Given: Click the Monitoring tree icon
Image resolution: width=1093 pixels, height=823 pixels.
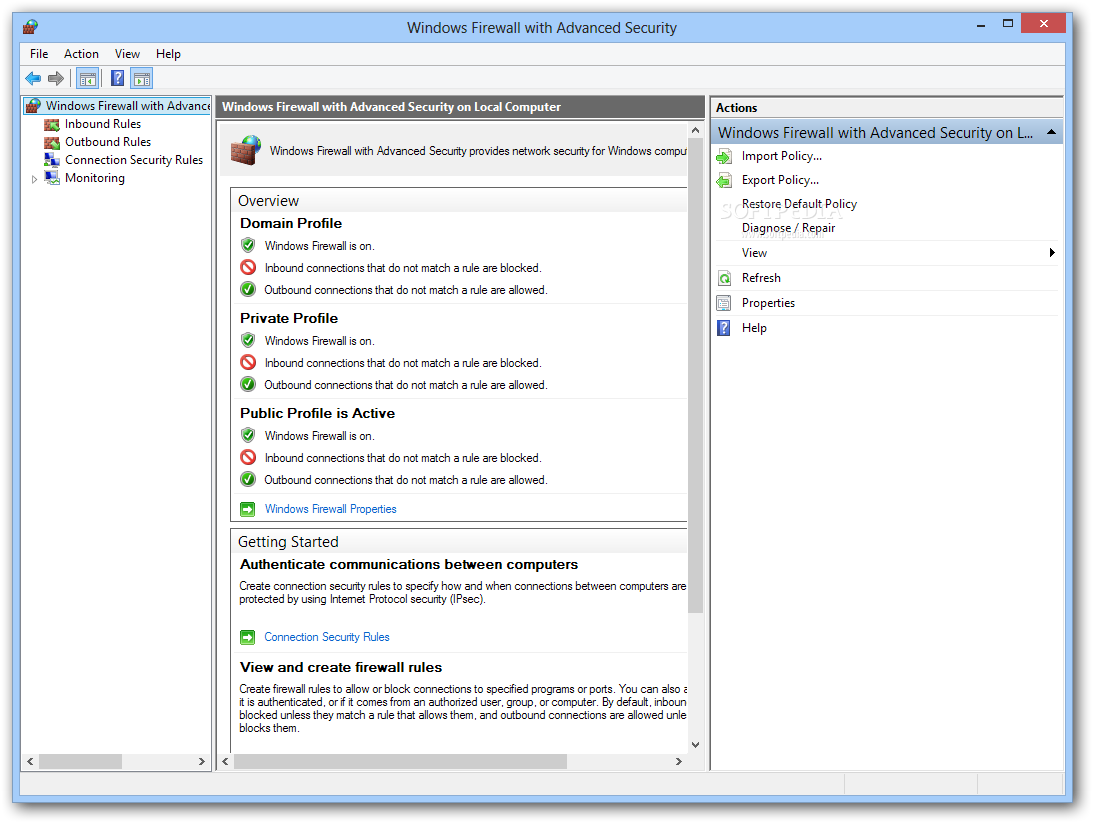Looking at the screenshot, I should coord(52,178).
